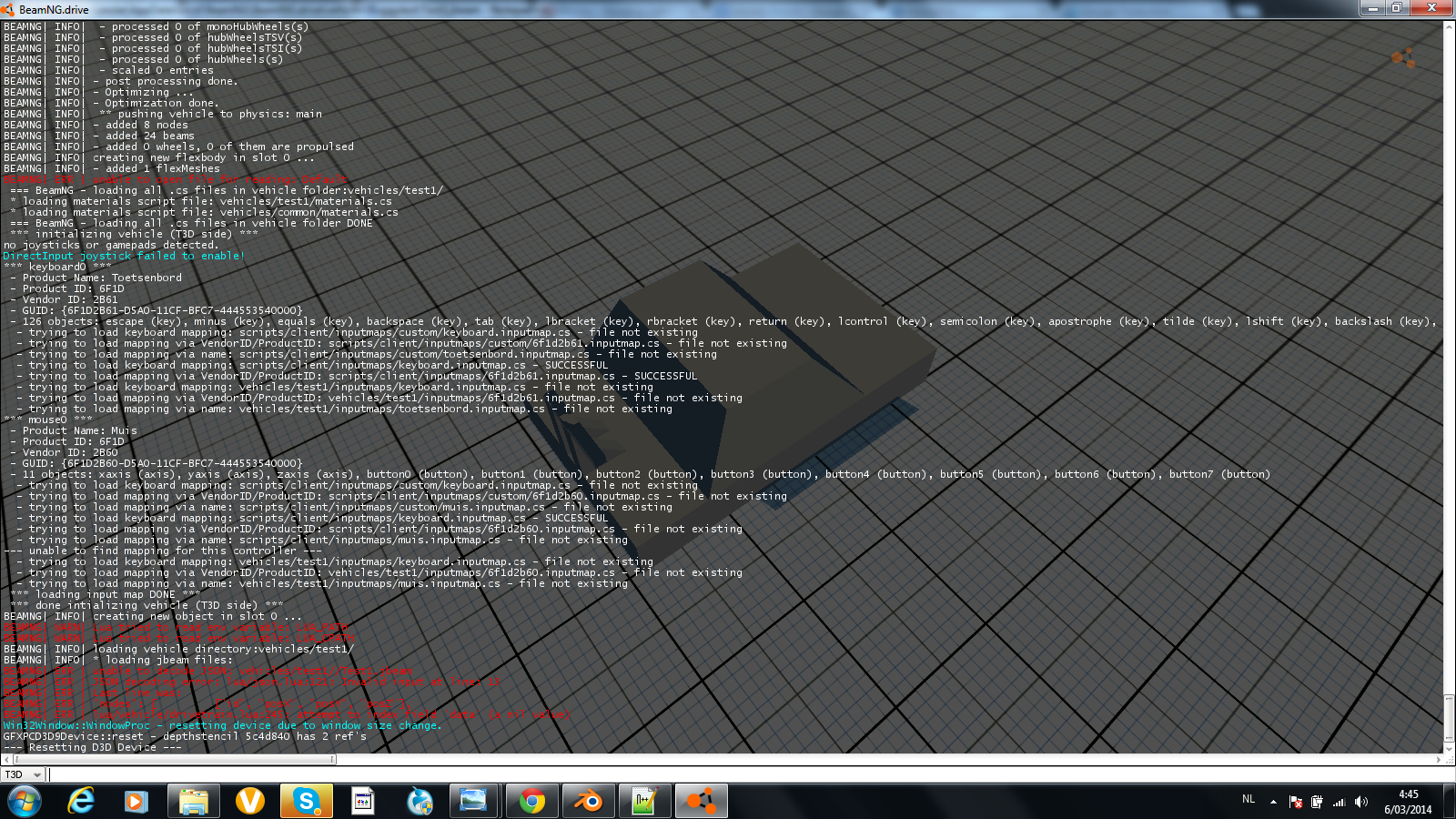Click the BeamNG.drive title bar icon
1456x819 pixels.
coord(8,9)
